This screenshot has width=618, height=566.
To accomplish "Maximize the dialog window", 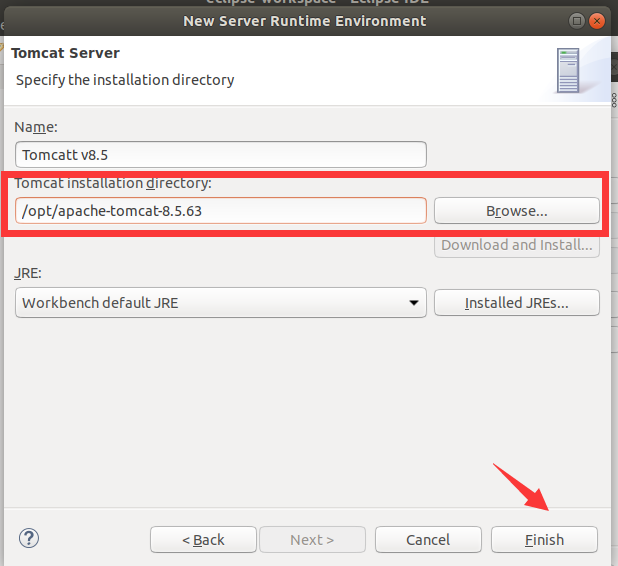I will (x=577, y=20).
